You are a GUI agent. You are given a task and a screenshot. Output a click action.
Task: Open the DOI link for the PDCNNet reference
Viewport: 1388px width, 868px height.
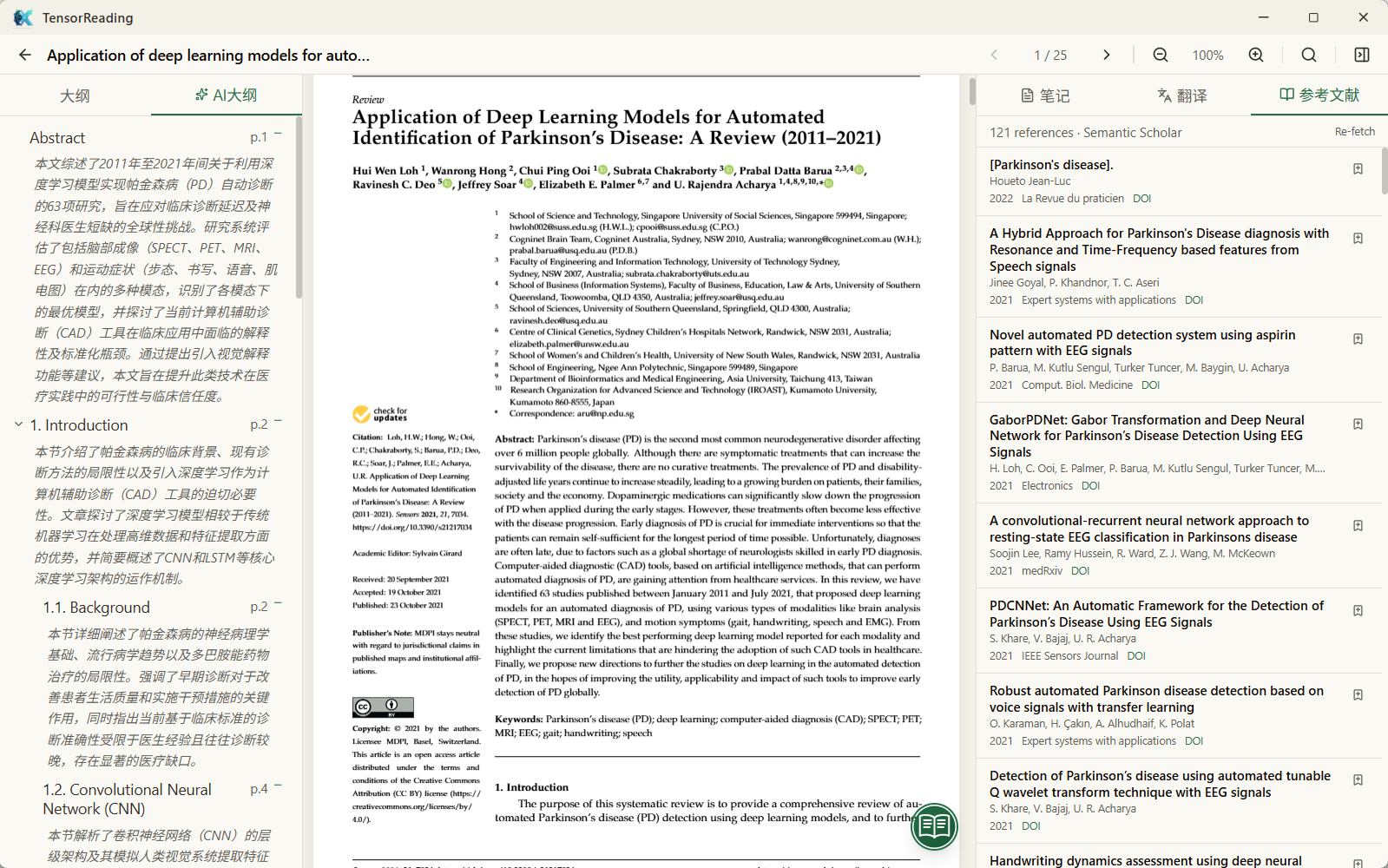click(1136, 656)
